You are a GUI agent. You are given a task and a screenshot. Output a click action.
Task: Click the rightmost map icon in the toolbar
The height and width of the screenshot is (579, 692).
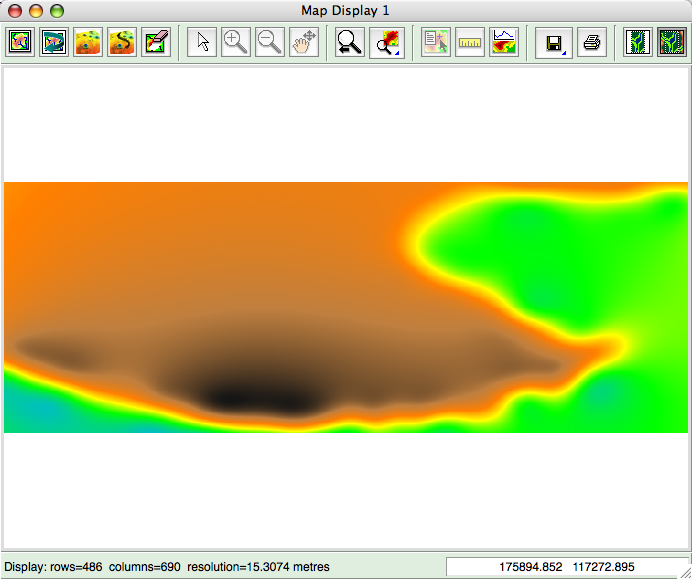point(671,42)
